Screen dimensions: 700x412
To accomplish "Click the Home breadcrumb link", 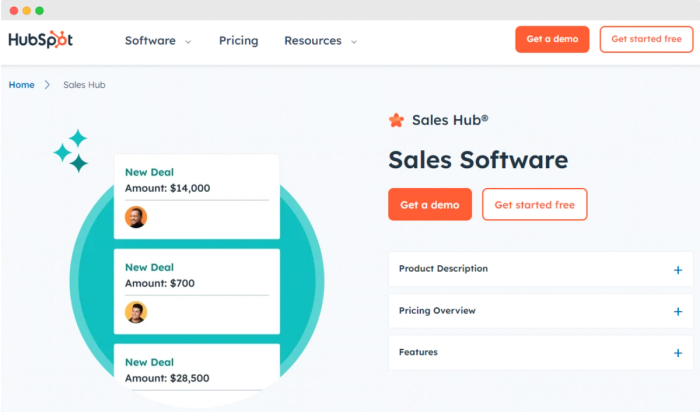I will tap(21, 85).
